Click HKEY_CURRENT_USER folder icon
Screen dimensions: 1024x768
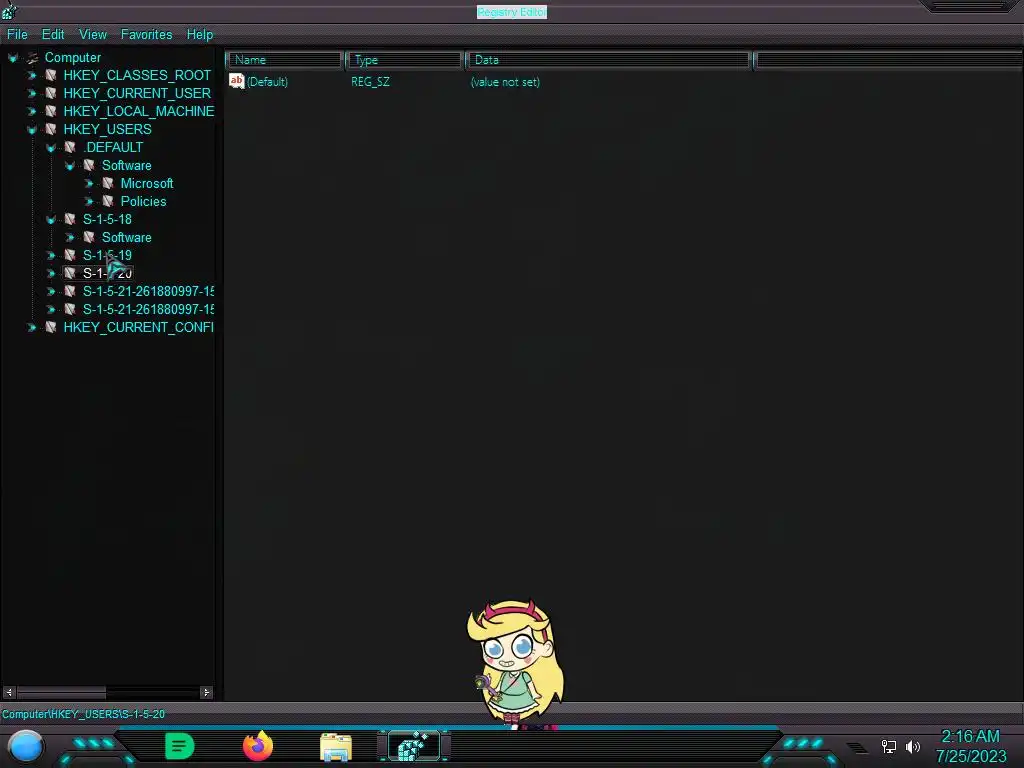(x=50, y=93)
